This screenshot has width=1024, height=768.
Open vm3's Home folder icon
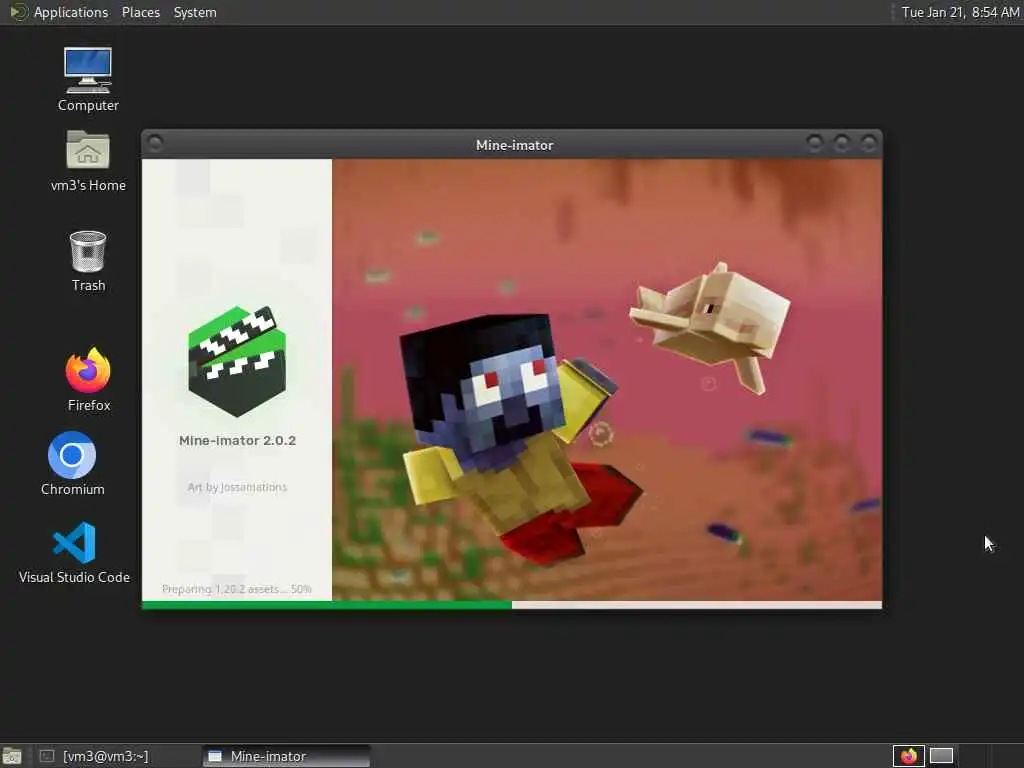pyautogui.click(x=88, y=161)
